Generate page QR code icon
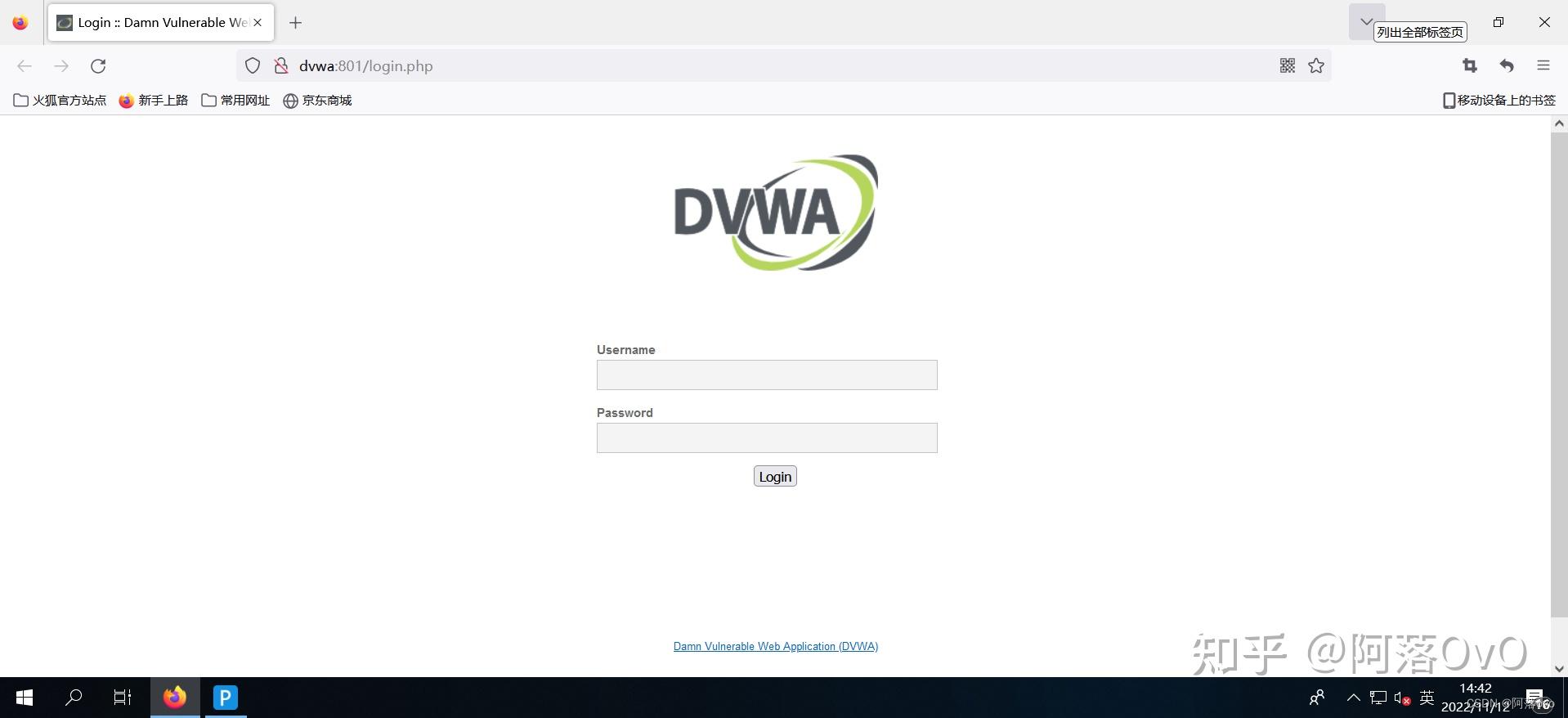Image resolution: width=1568 pixels, height=718 pixels. [1288, 66]
